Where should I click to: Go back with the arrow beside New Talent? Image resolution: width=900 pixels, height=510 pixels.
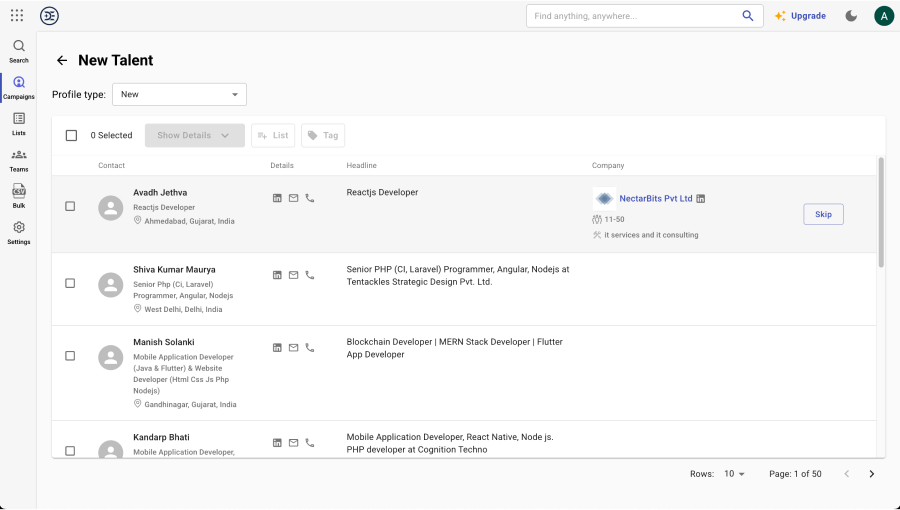62,60
